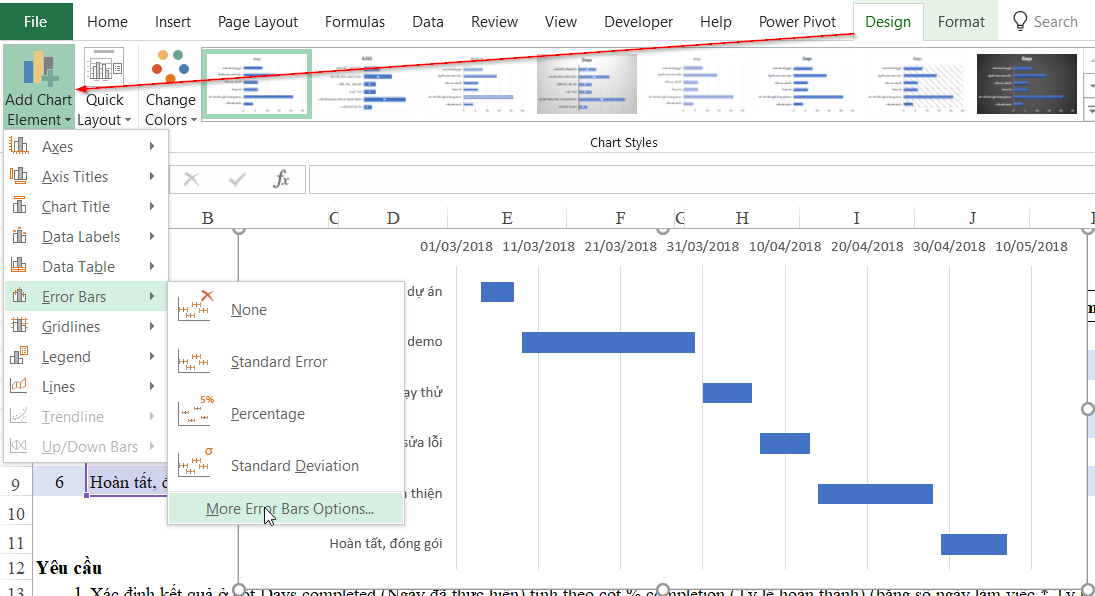Switch to the Power Pivot tab

[x=797, y=20]
